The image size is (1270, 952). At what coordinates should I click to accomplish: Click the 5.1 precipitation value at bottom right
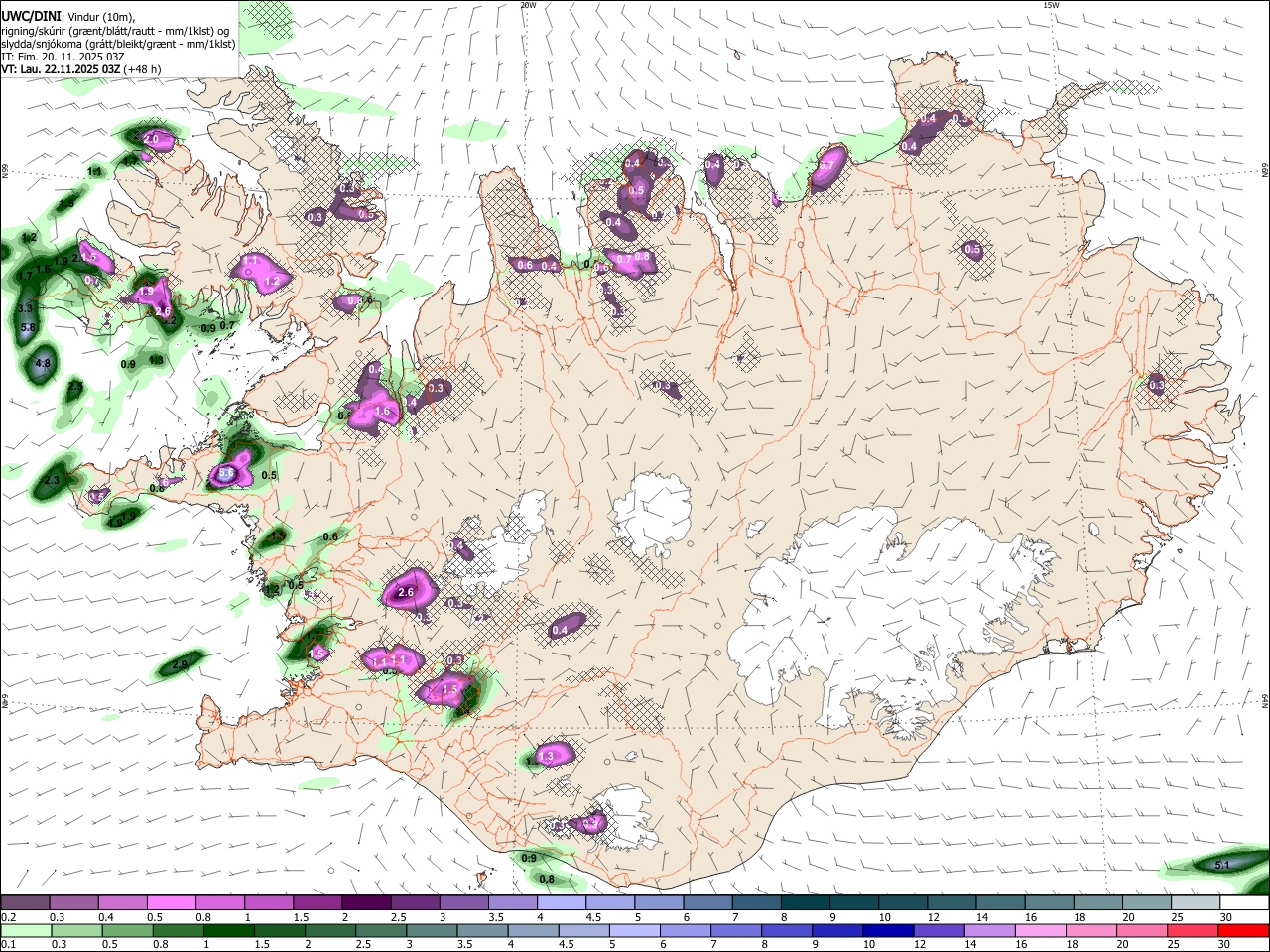[1222, 865]
